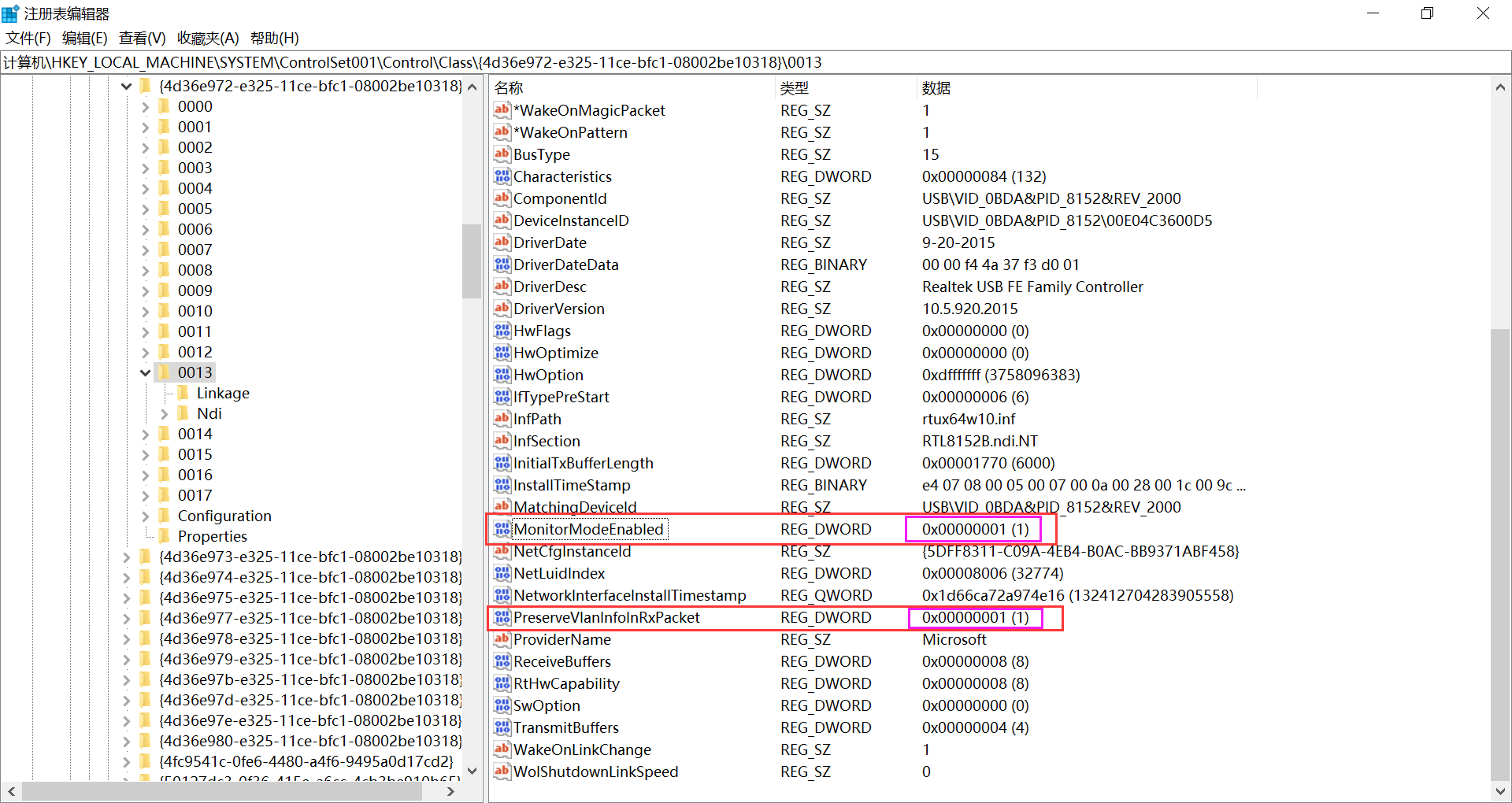Click the string icon beside *WakeOnMagicPacket
The width and height of the screenshot is (1512, 803).
pyautogui.click(x=502, y=110)
